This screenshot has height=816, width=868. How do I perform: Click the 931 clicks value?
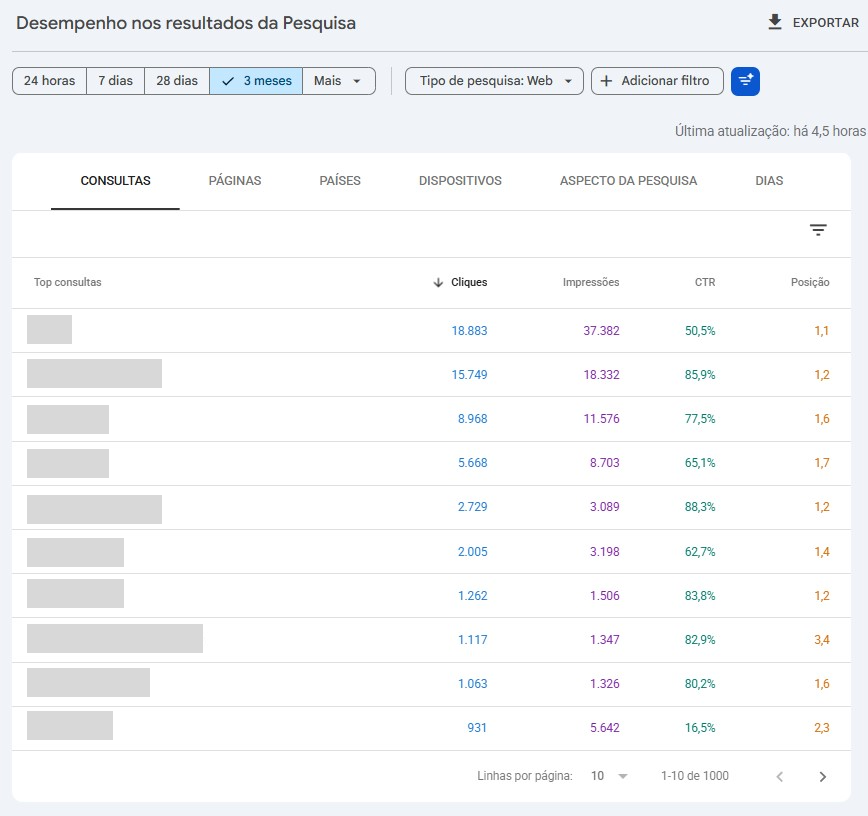[x=477, y=727]
